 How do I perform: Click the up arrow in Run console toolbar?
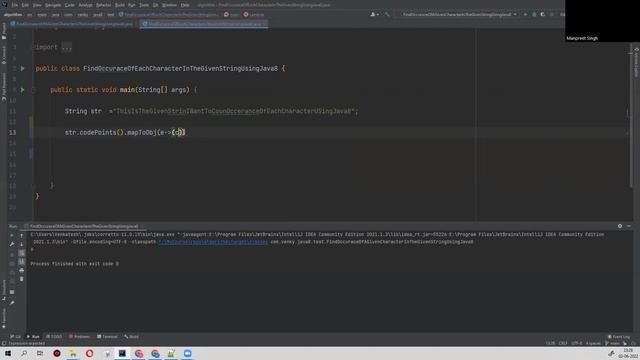click(22, 236)
